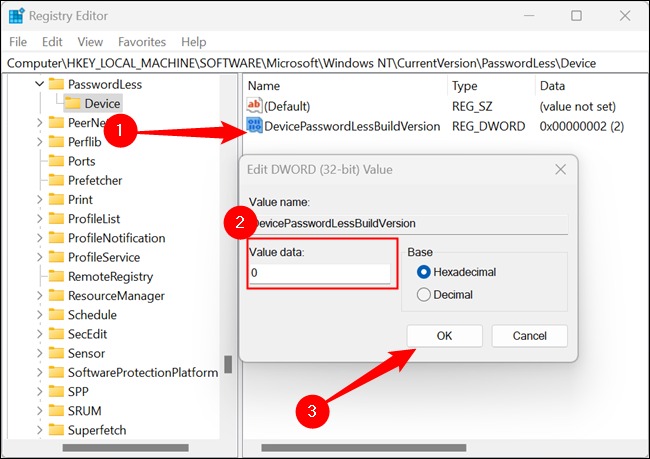Expand the ProfileService tree node
Screen dimensions: 650x459
(x=39, y=257)
